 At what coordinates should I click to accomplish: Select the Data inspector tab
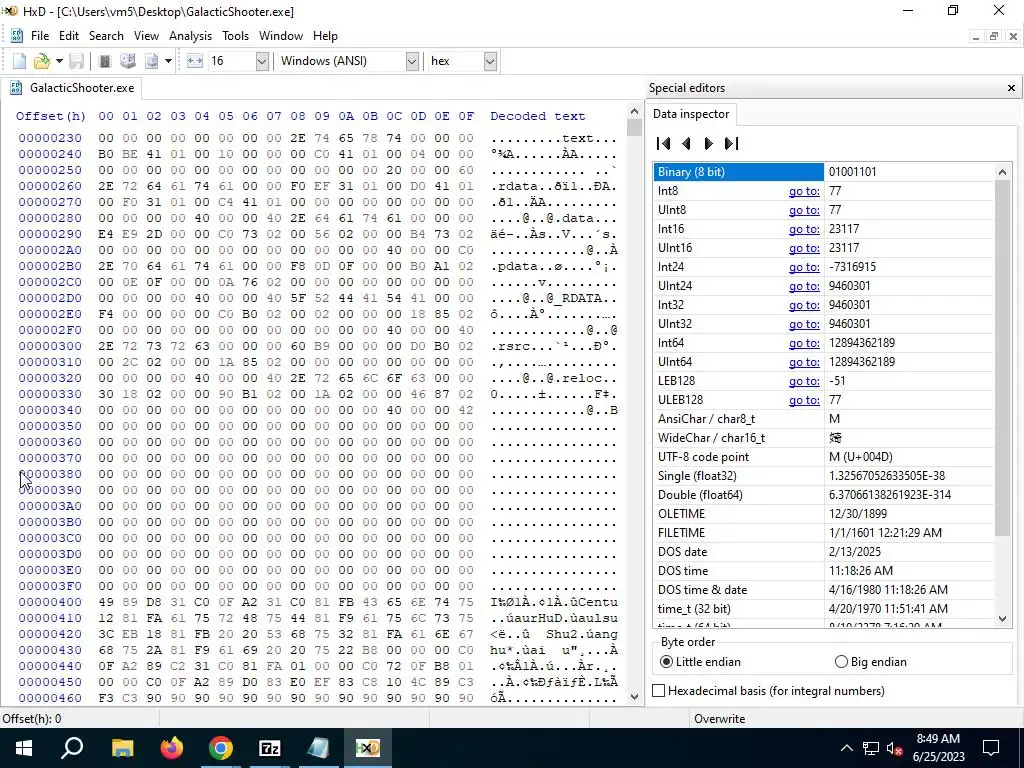(691, 114)
